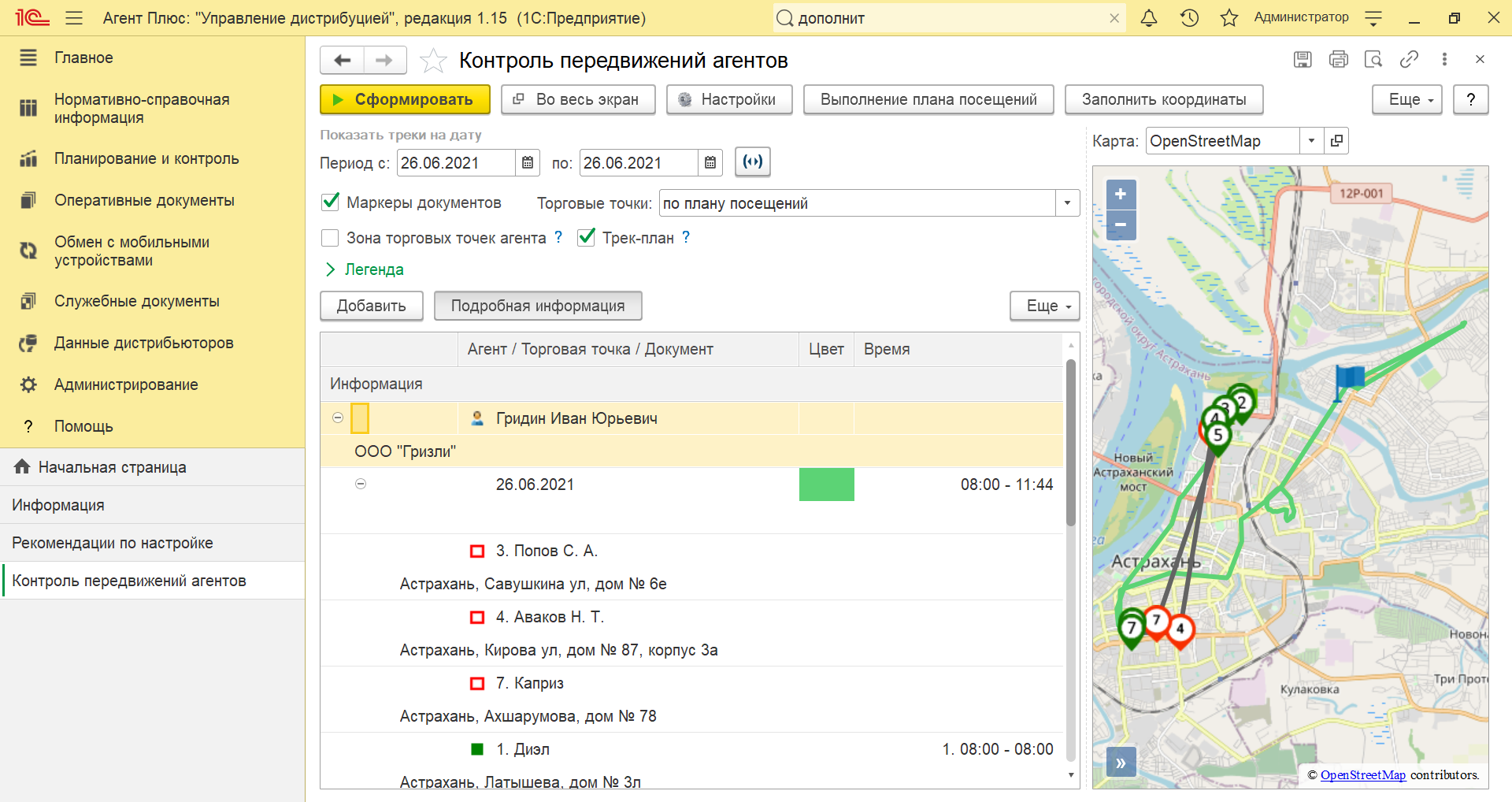This screenshot has height=802, width=1512.
Task: Click period start date field
Action: 457,162
